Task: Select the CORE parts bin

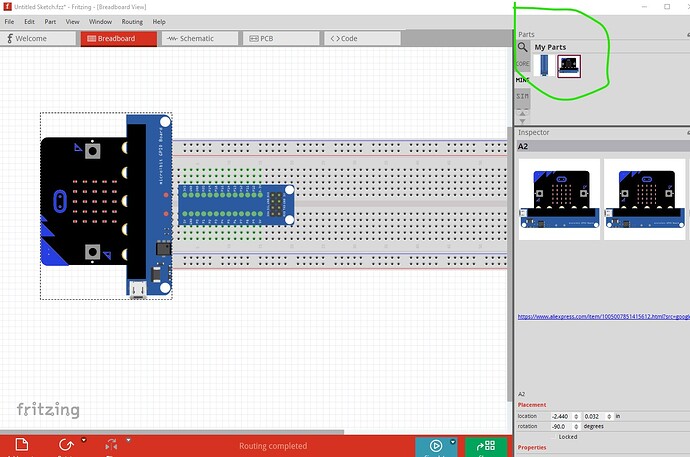Action: click(522, 64)
